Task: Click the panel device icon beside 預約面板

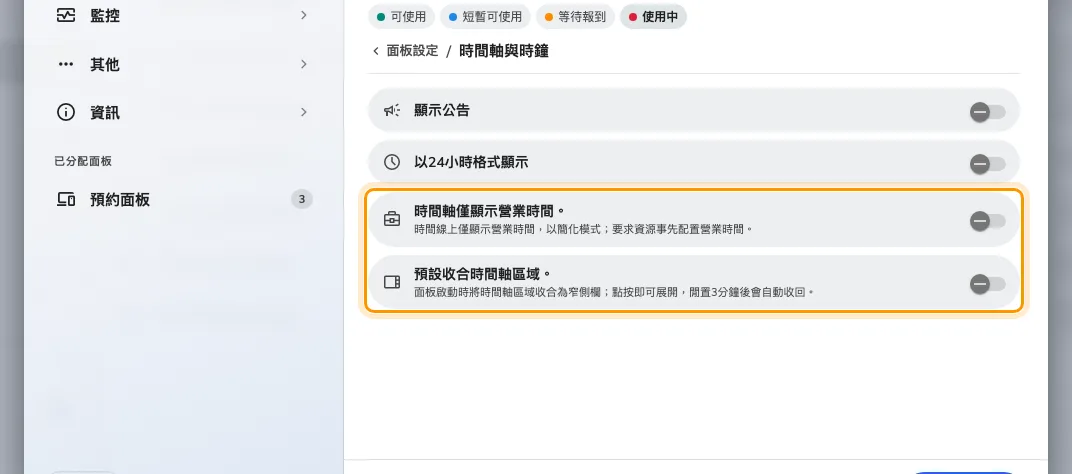Action: click(66, 200)
